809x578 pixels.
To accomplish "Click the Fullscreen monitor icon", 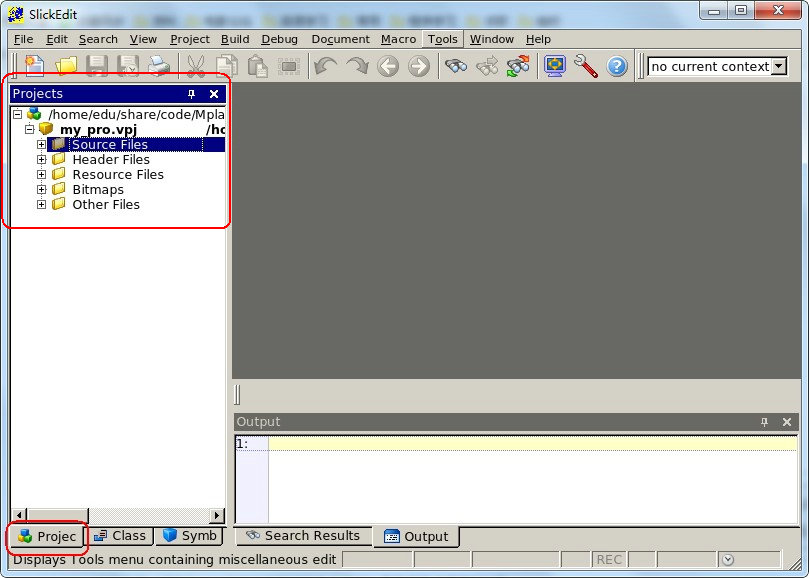I will tap(555, 66).
